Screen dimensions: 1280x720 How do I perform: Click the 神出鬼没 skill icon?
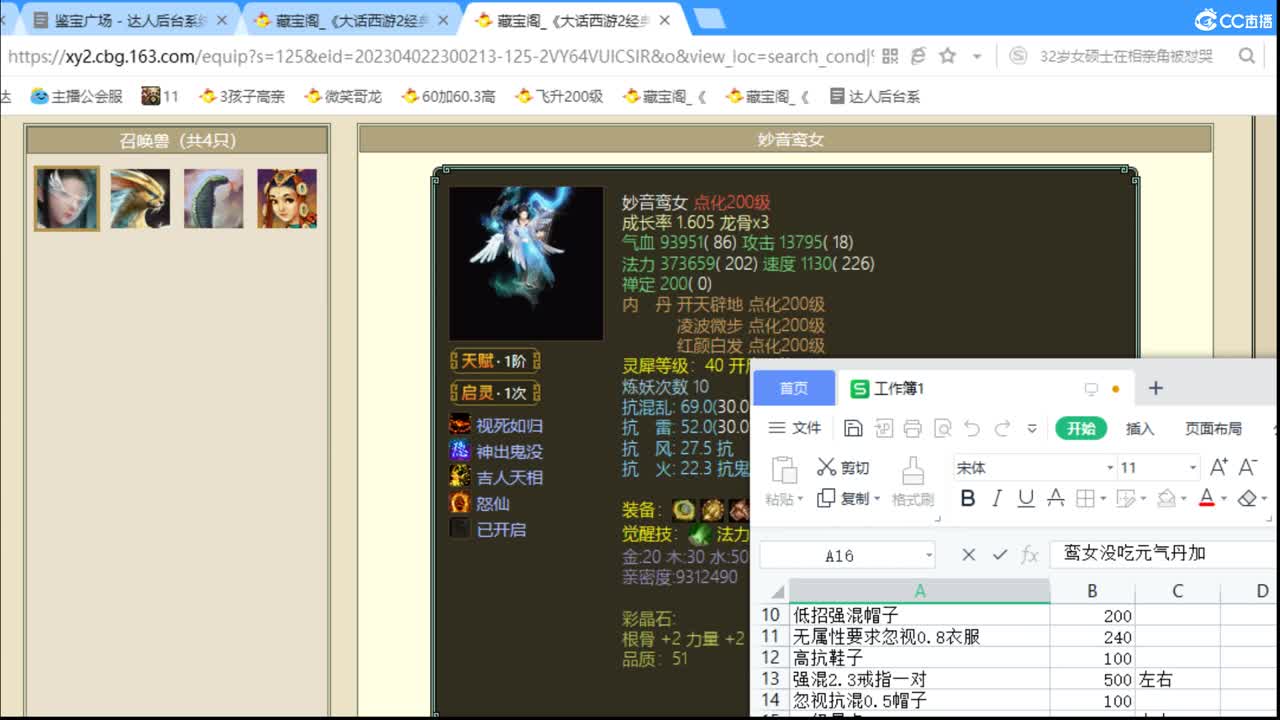[460, 451]
